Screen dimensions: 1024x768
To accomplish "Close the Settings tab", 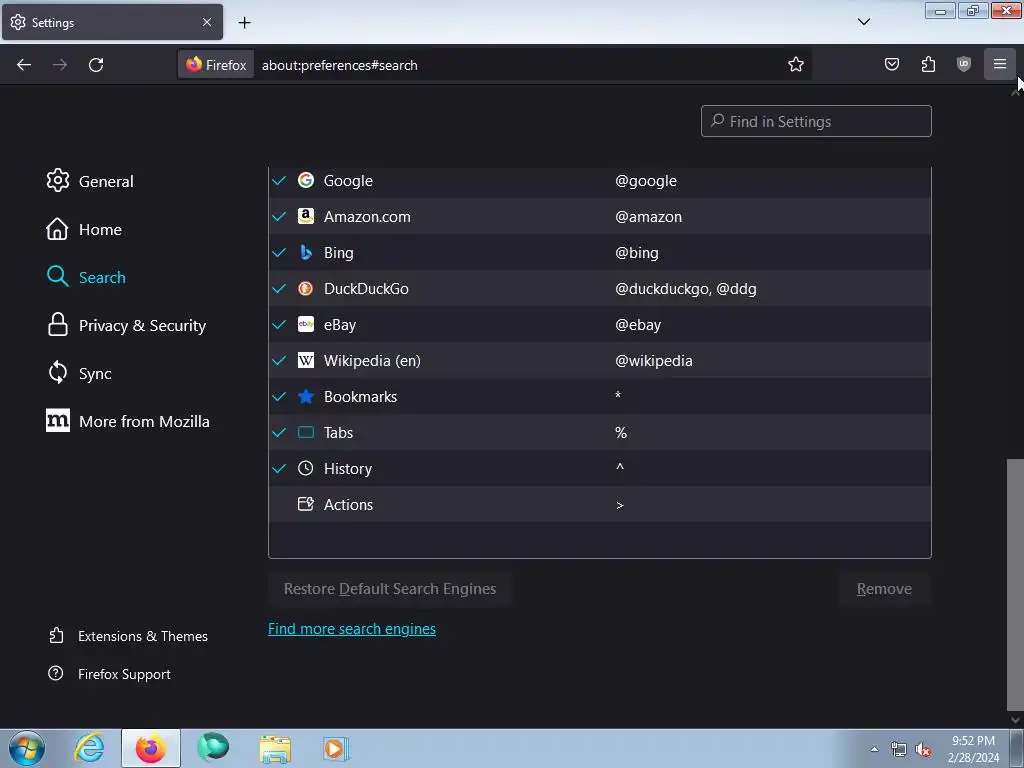I will pos(207,22).
